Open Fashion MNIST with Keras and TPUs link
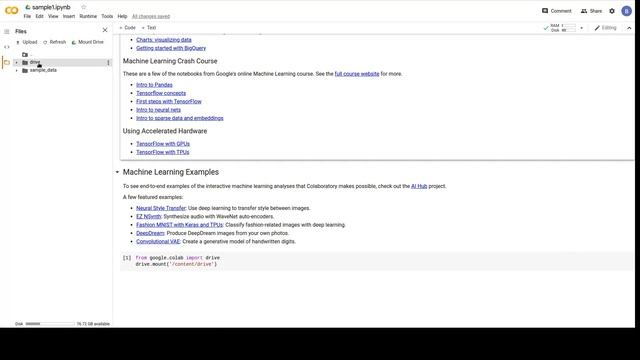The width and height of the screenshot is (640, 360). pyautogui.click(x=180, y=225)
